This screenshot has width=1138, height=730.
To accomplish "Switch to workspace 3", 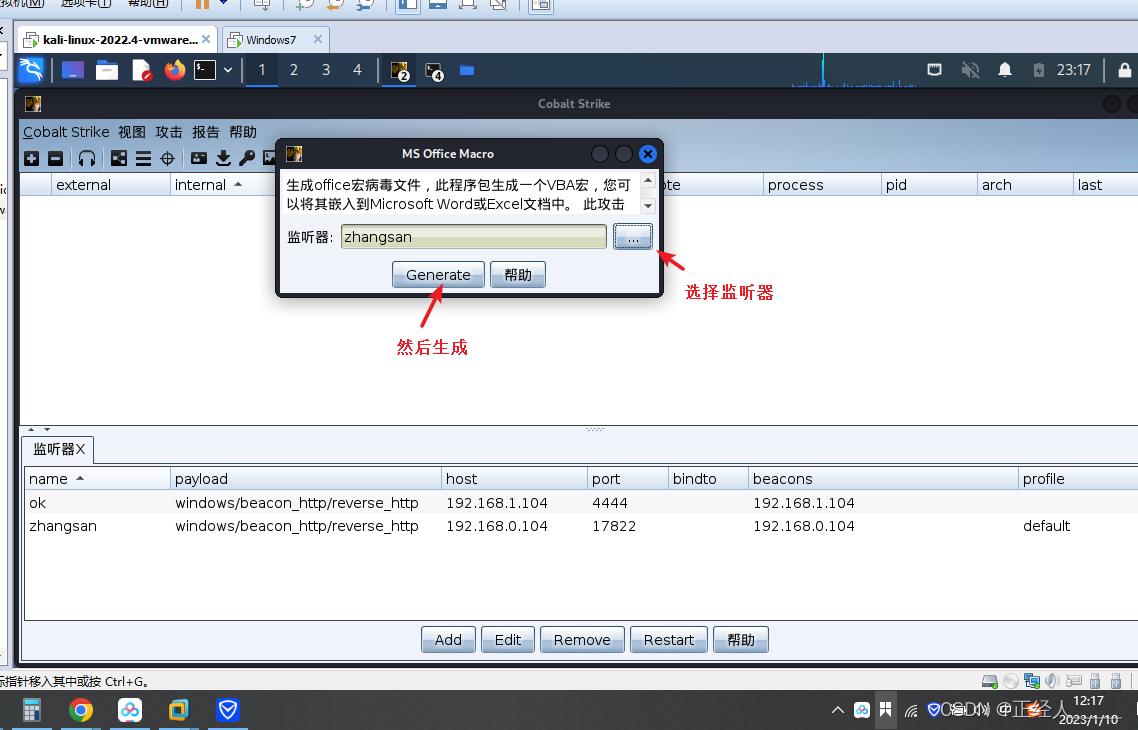I will pos(326,70).
